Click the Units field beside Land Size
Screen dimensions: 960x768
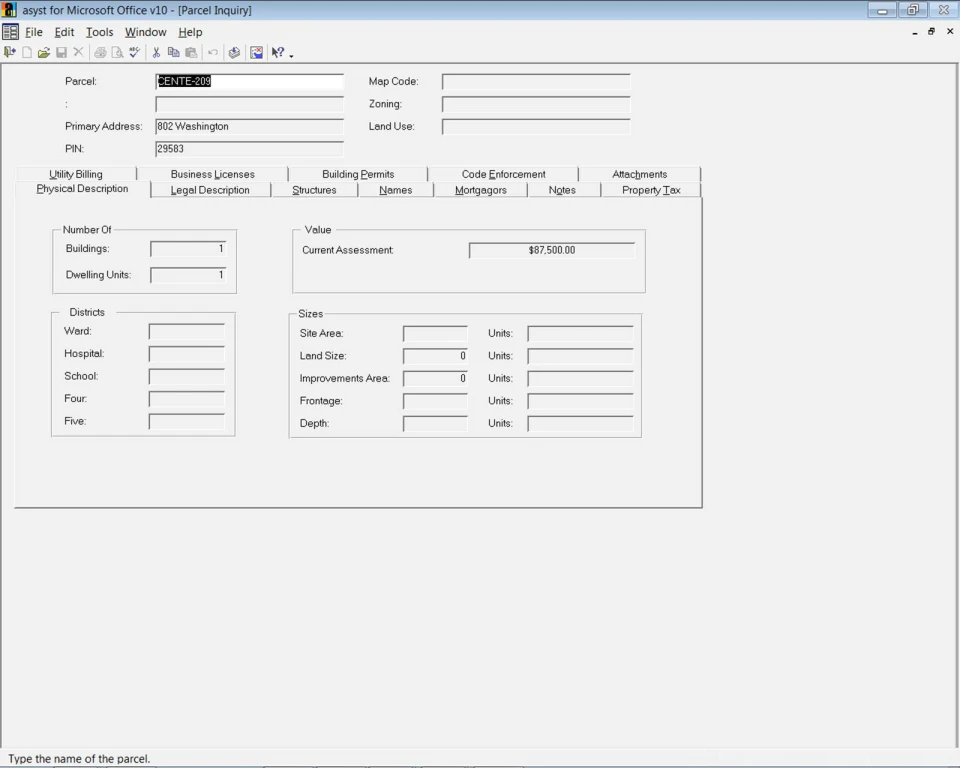580,356
